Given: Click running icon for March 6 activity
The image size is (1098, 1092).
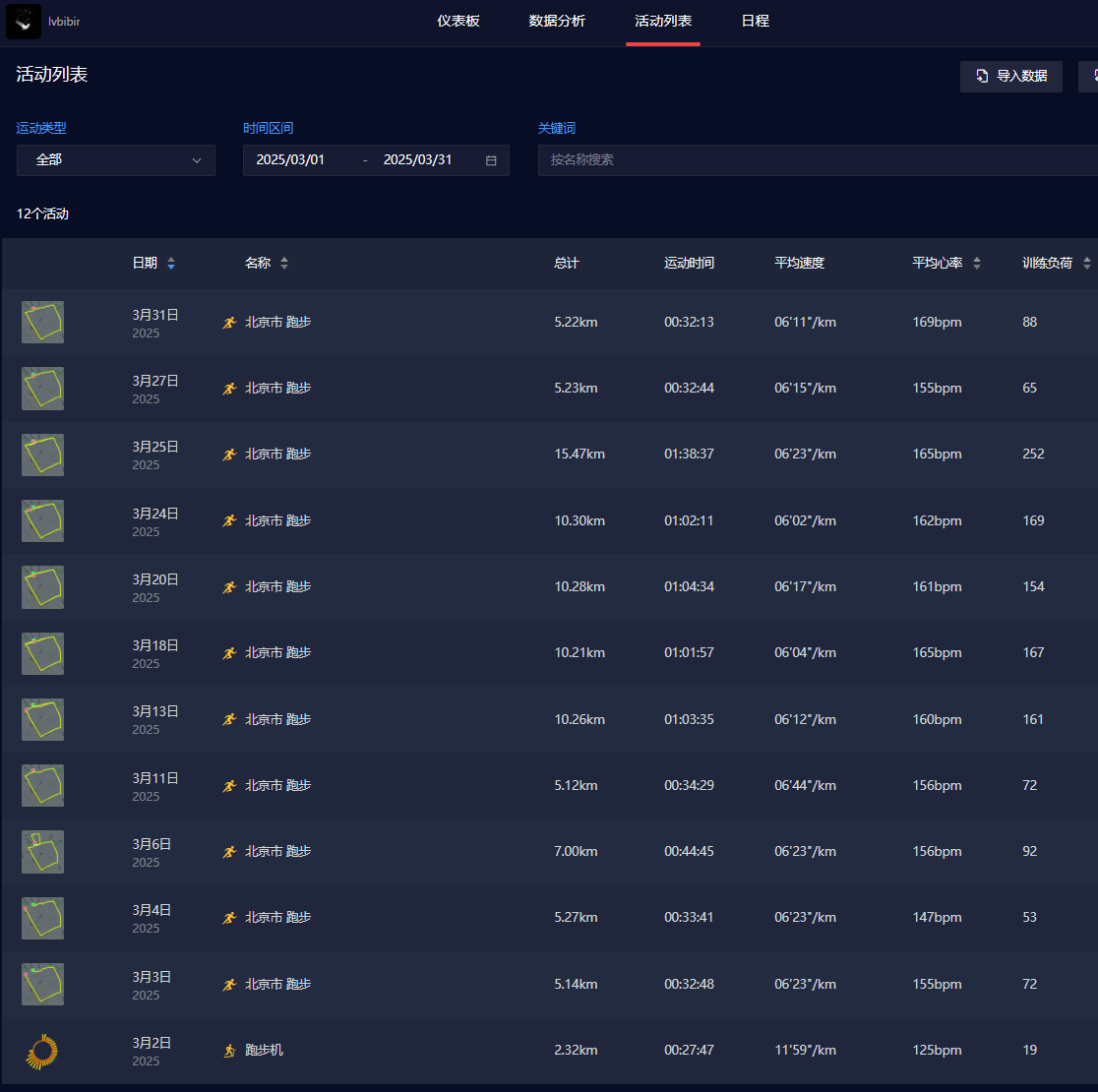Looking at the screenshot, I should pos(229,852).
